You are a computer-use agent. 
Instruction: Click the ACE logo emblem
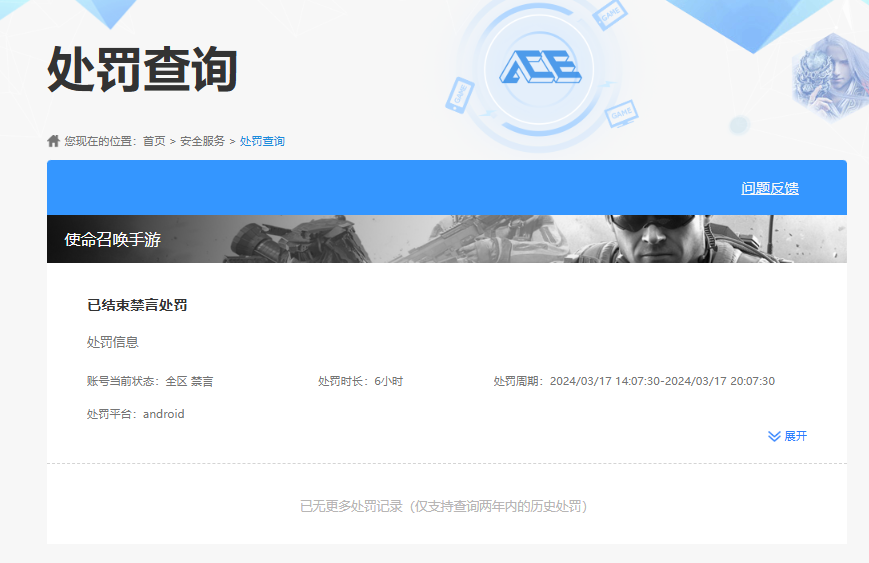pyautogui.click(x=539, y=68)
